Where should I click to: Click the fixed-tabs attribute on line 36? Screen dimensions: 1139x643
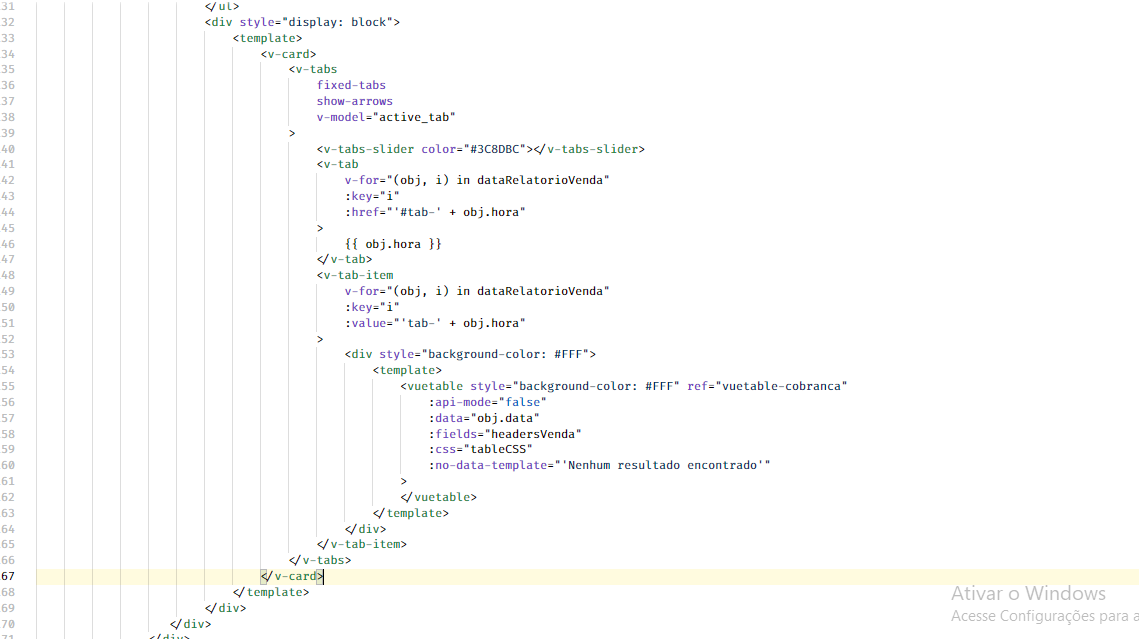[350, 84]
